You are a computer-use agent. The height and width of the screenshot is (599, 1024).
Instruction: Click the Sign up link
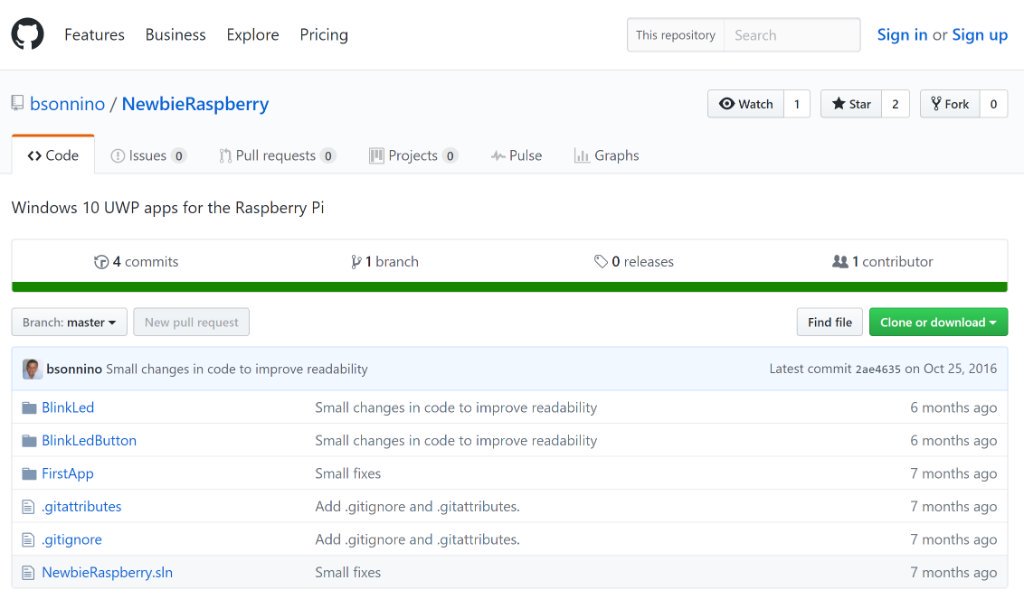click(x=980, y=35)
